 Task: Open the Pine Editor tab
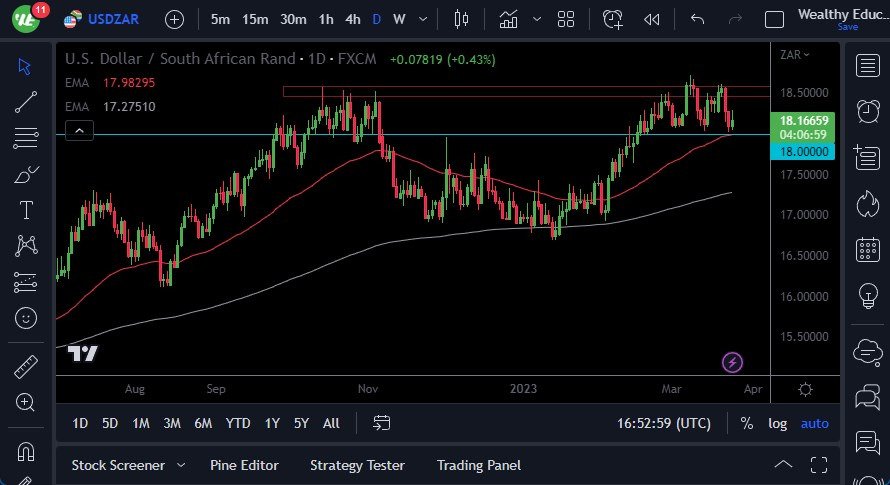coord(244,465)
